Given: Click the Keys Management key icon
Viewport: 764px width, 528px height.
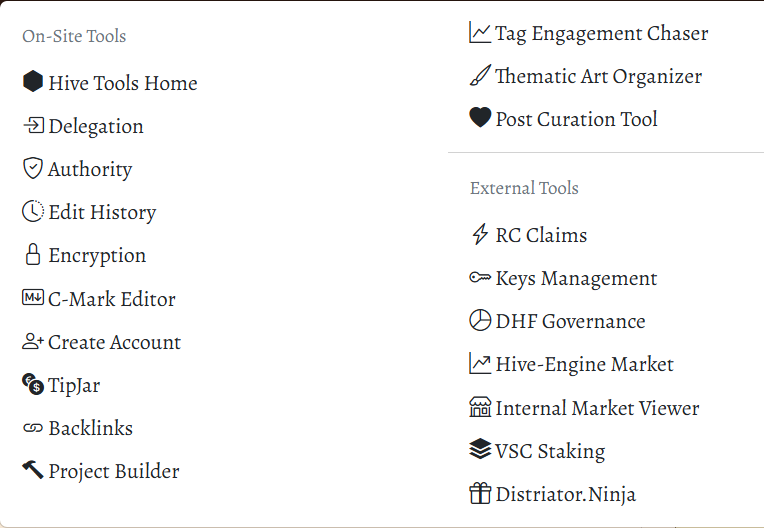Looking at the screenshot, I should point(480,278).
